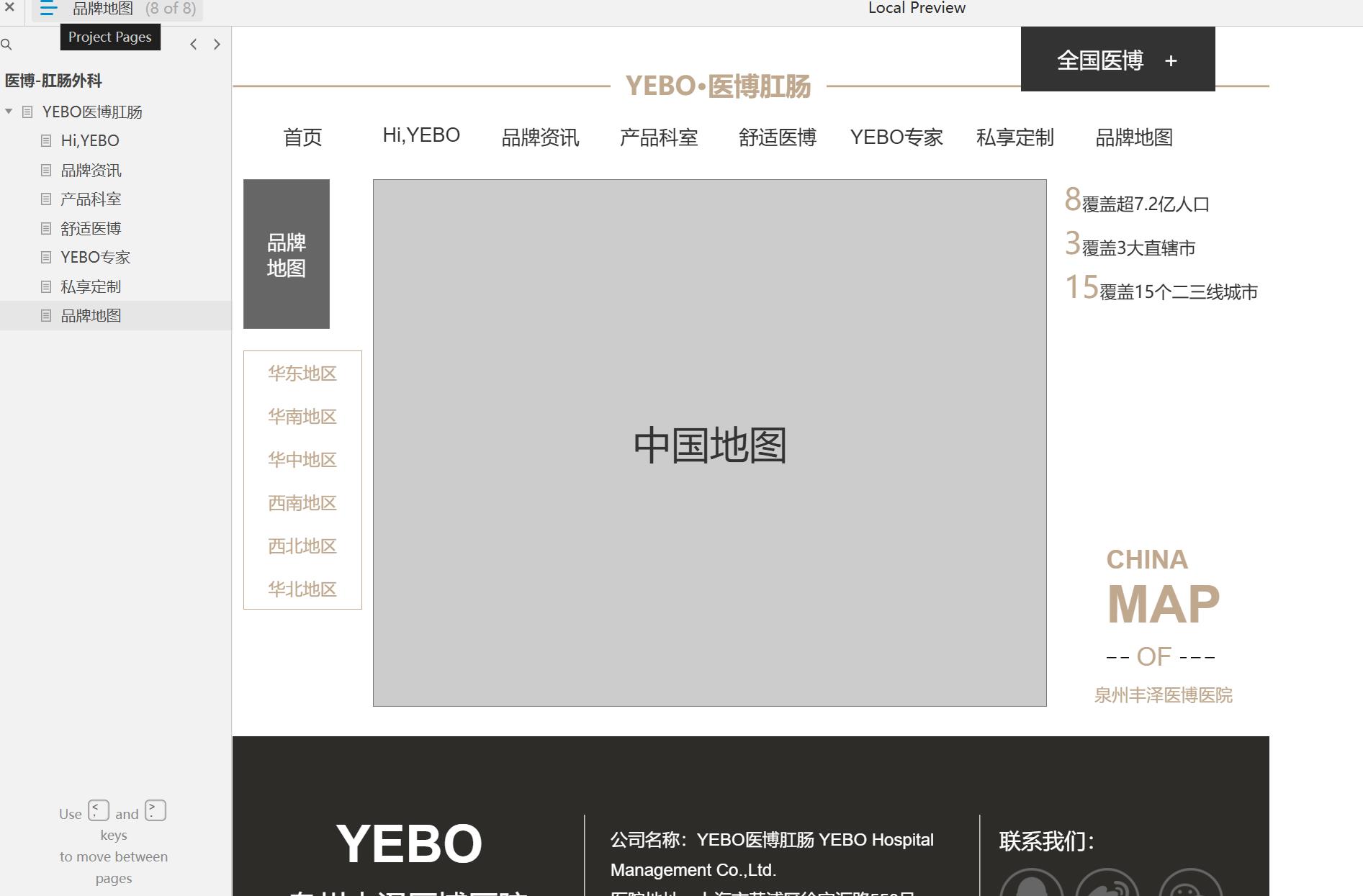Open the 私享定制 navigation tab

(1015, 137)
